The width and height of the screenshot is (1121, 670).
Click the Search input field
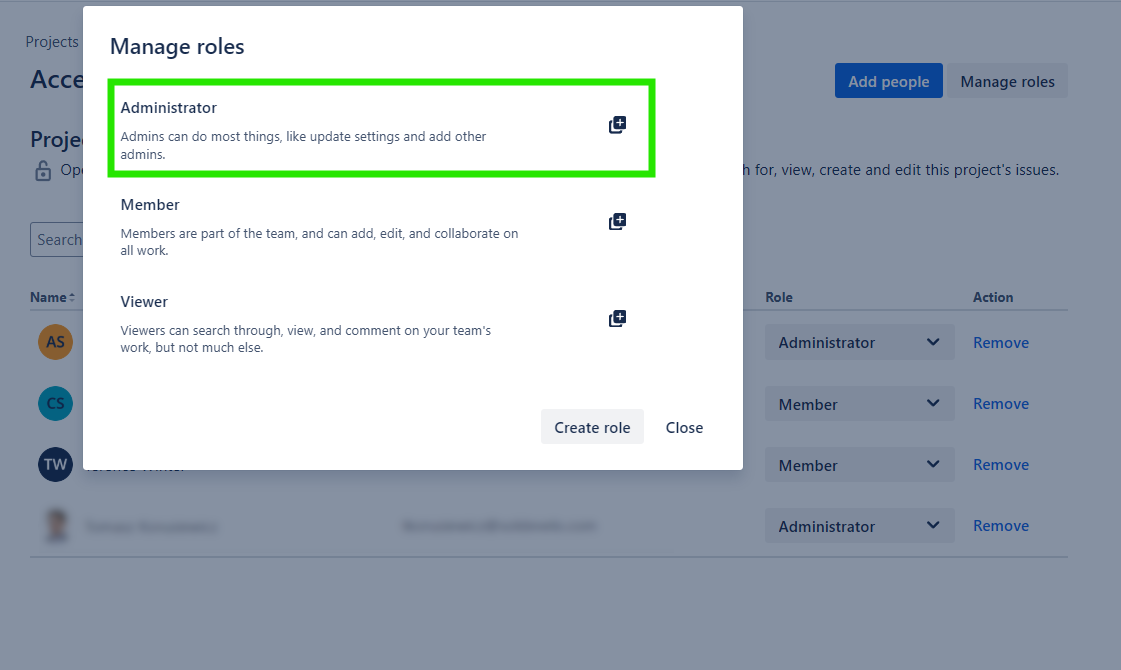click(x=57, y=240)
